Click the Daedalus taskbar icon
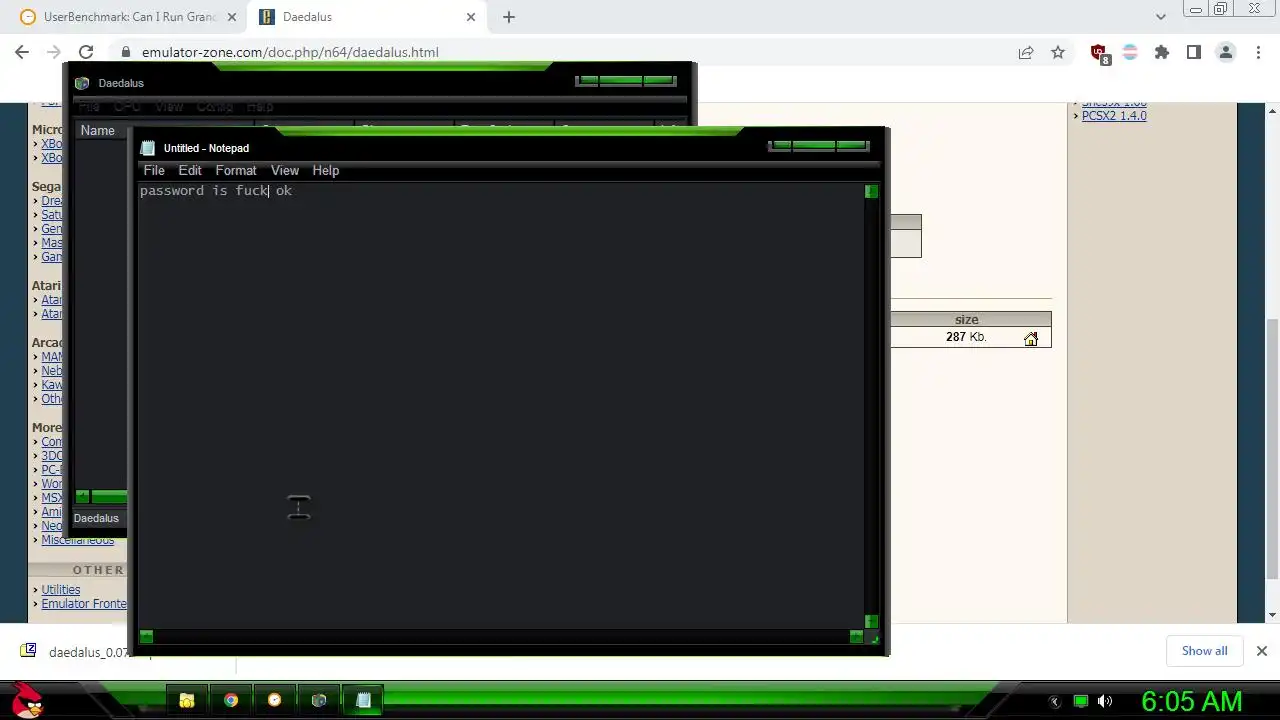This screenshot has height=720, width=1280. (319, 700)
